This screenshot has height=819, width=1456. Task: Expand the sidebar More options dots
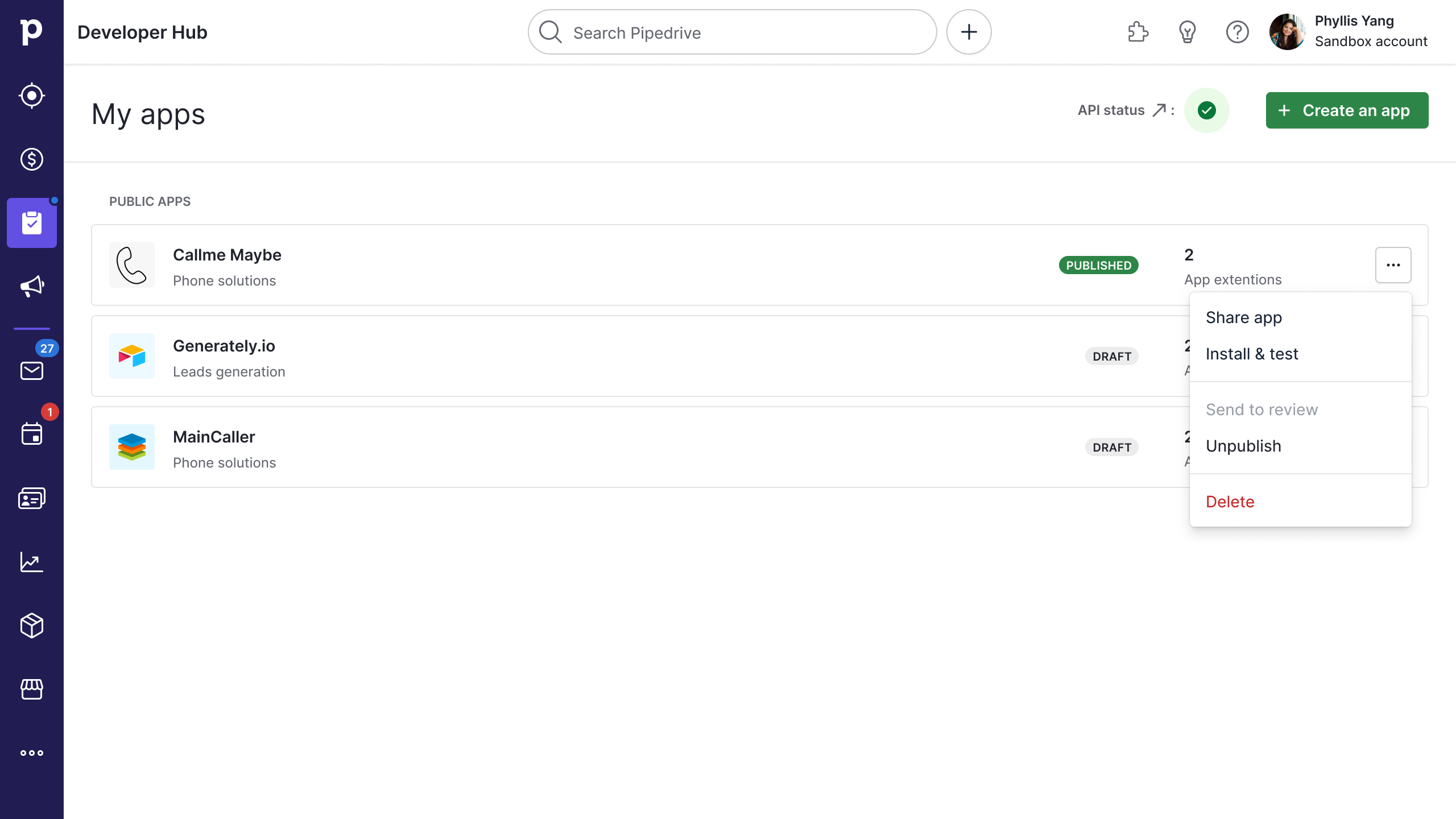32,753
